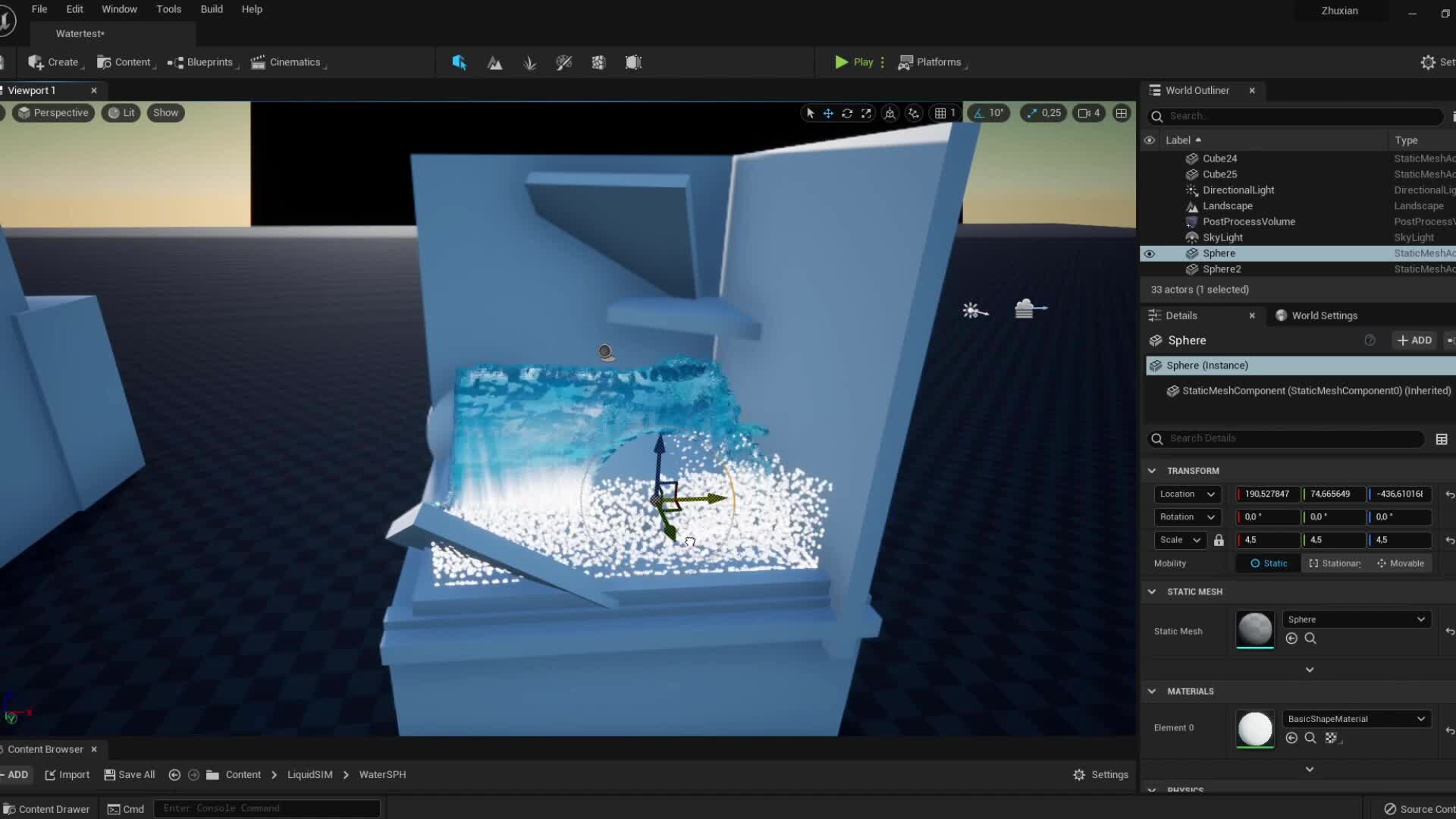Open the Build menu
Viewport: 1456px width, 819px height.
(x=211, y=9)
